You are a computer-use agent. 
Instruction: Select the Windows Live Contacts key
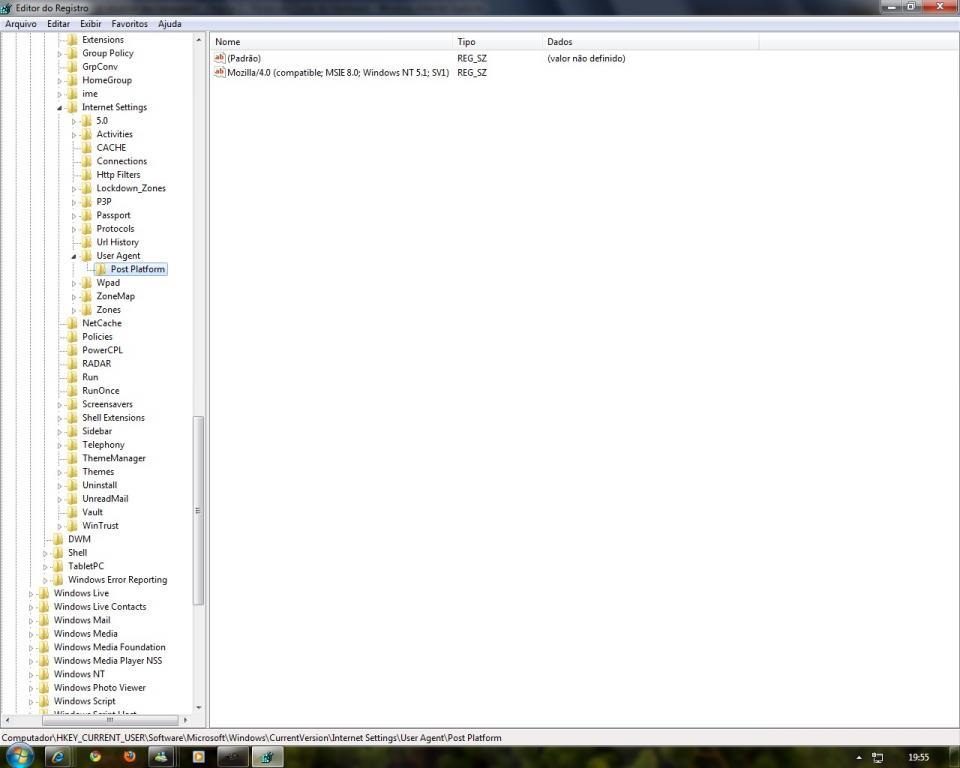click(100, 607)
